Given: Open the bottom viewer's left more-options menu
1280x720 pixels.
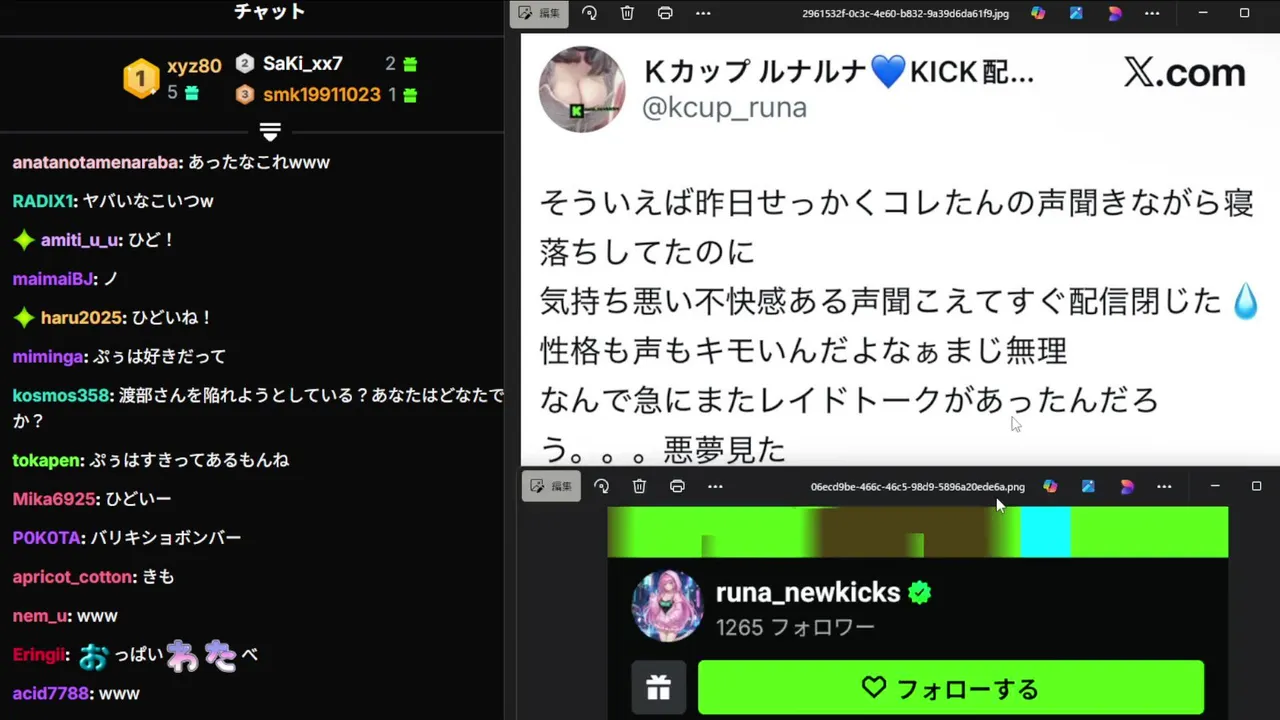Looking at the screenshot, I should point(715,486).
